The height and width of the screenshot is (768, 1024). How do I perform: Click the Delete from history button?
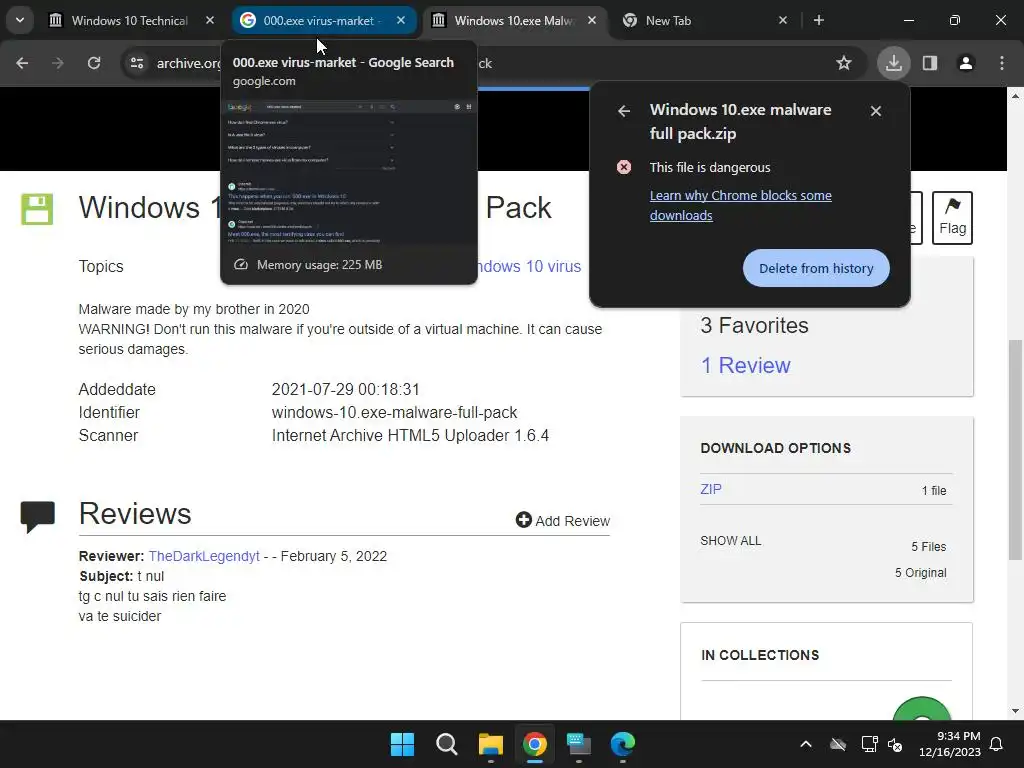tap(816, 268)
